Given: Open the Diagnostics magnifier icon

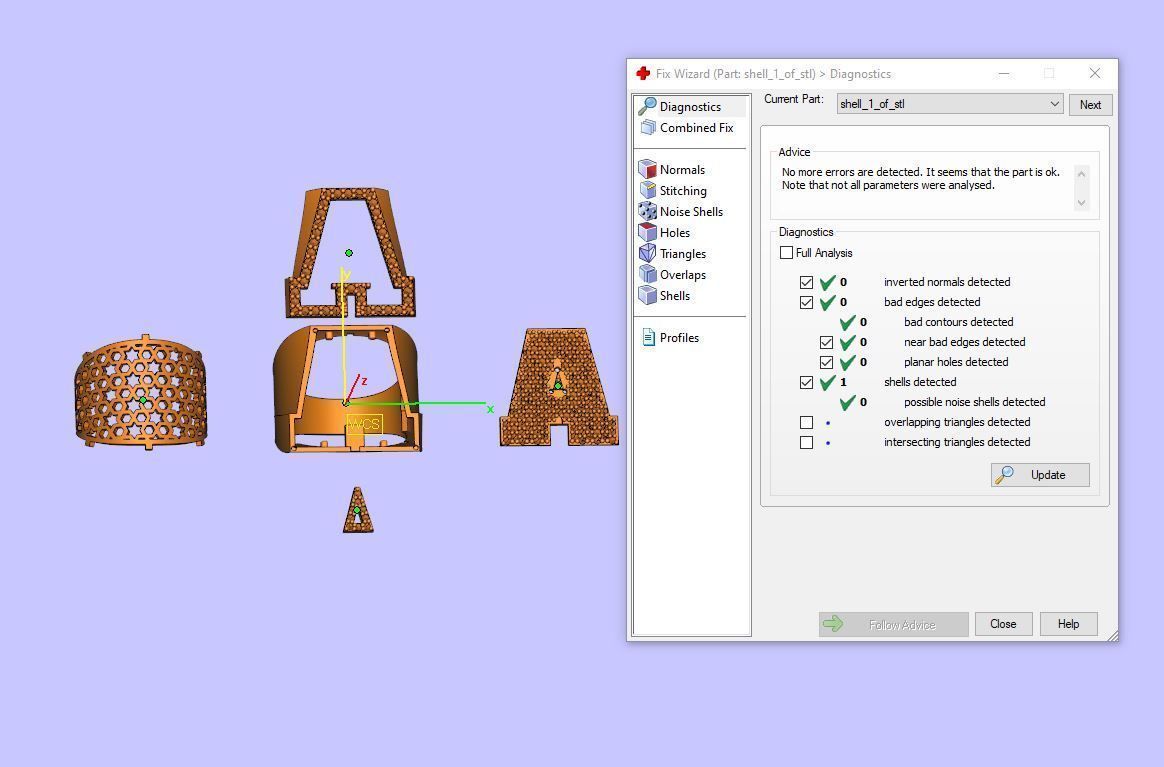Looking at the screenshot, I should 647,106.
